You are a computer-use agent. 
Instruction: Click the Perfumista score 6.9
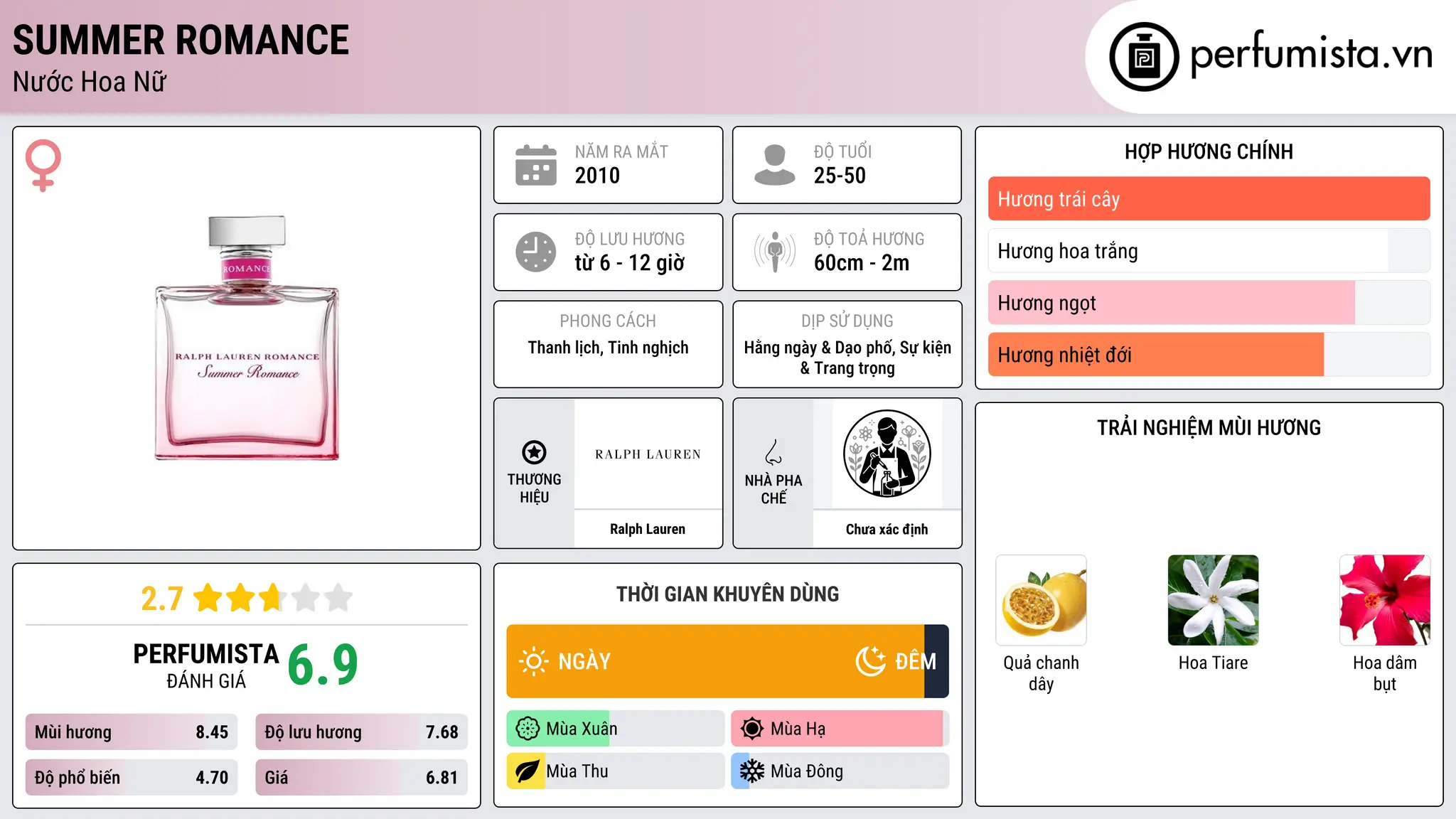[323, 665]
